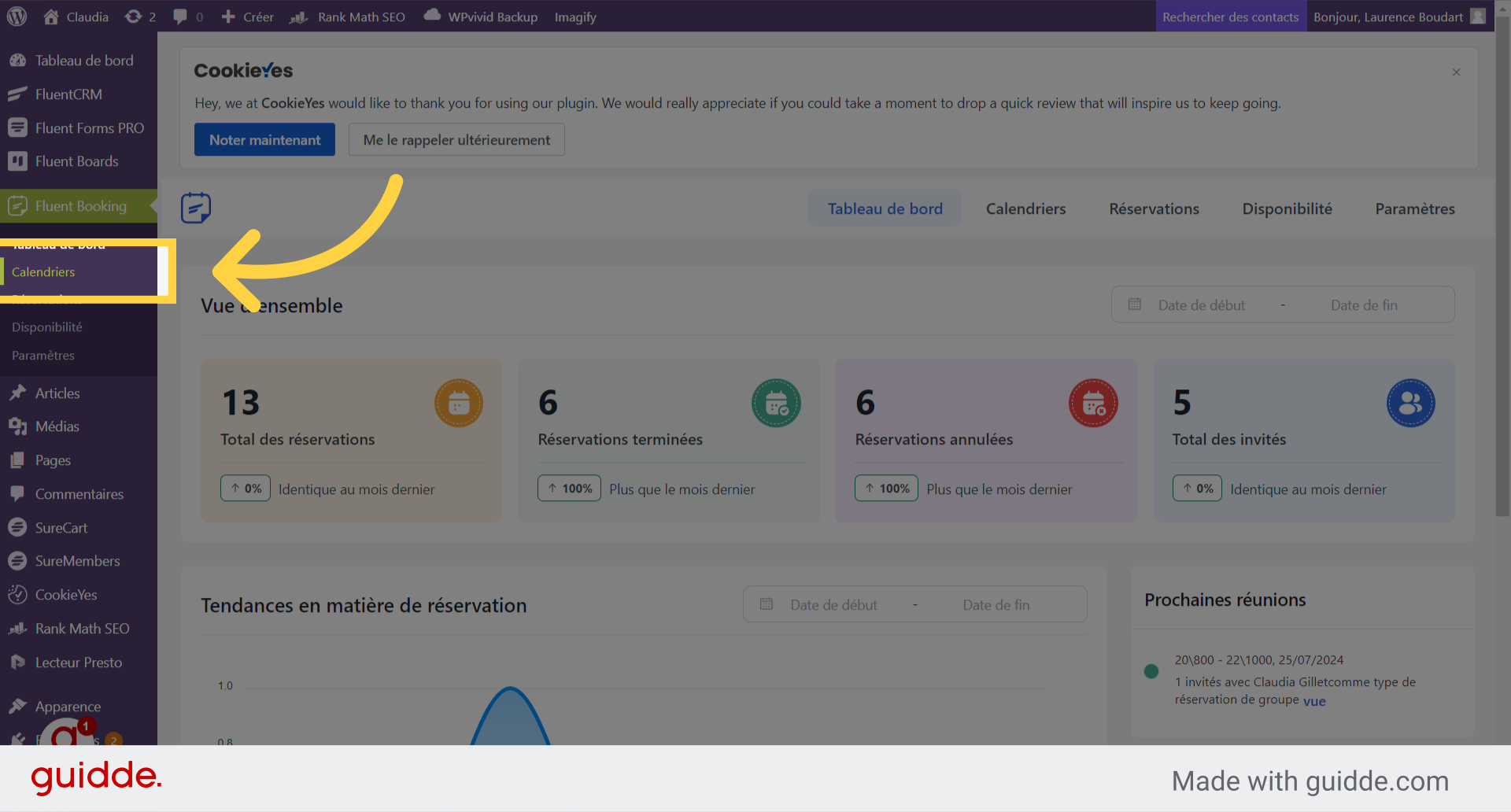The image size is (1511, 812).
Task: Switch to Disponibilité tab
Action: click(x=1287, y=209)
